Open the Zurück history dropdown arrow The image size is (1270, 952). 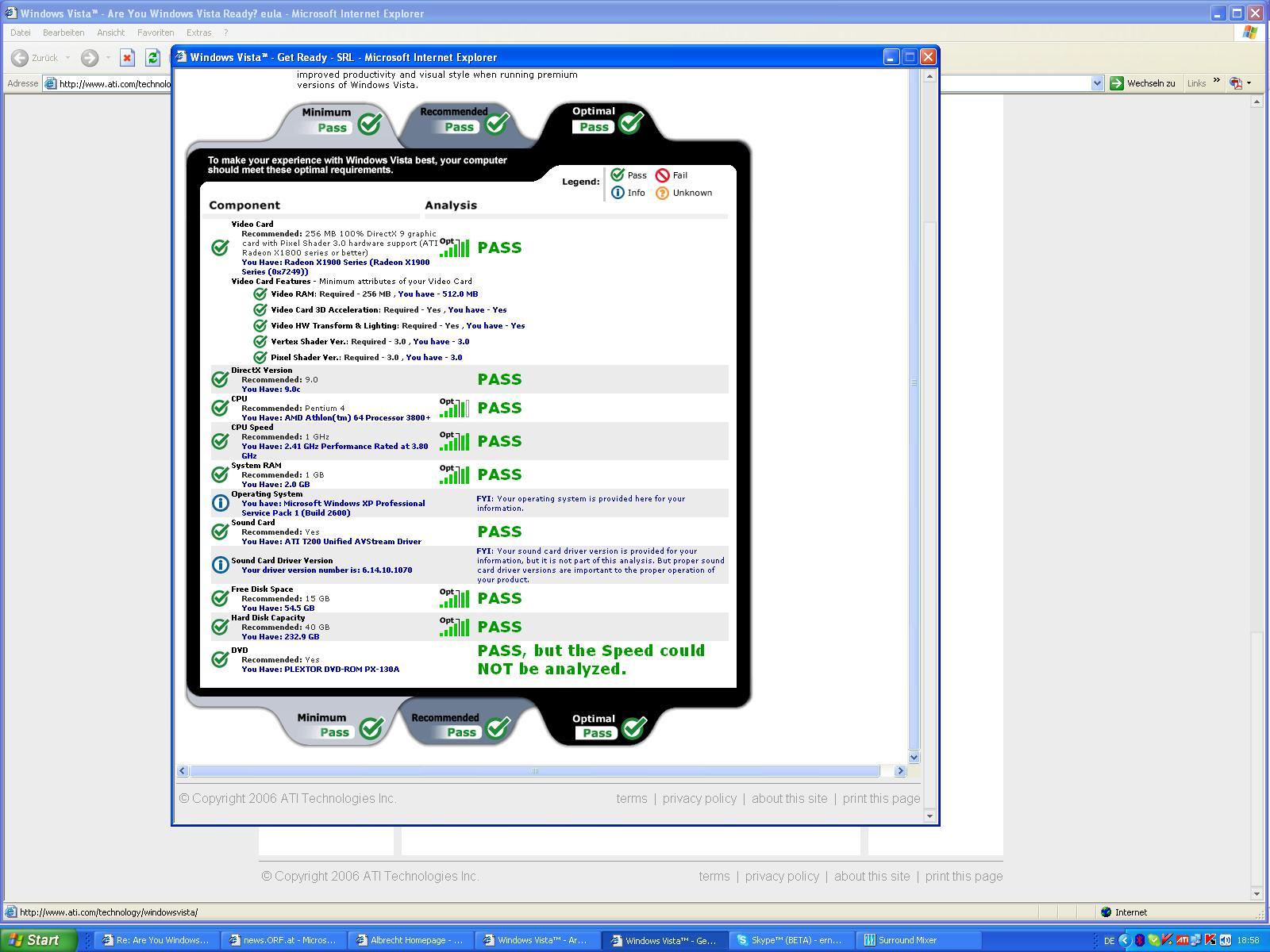pos(67,57)
